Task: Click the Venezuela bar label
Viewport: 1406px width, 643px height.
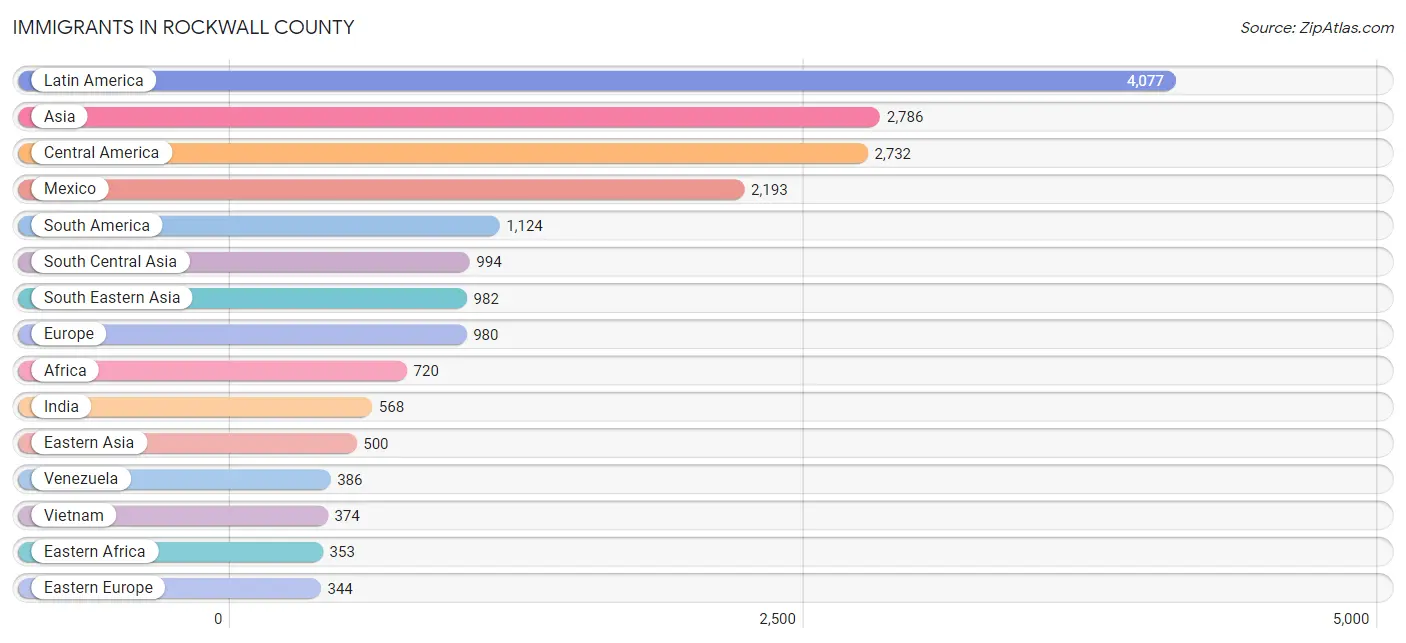Action: tap(81, 479)
